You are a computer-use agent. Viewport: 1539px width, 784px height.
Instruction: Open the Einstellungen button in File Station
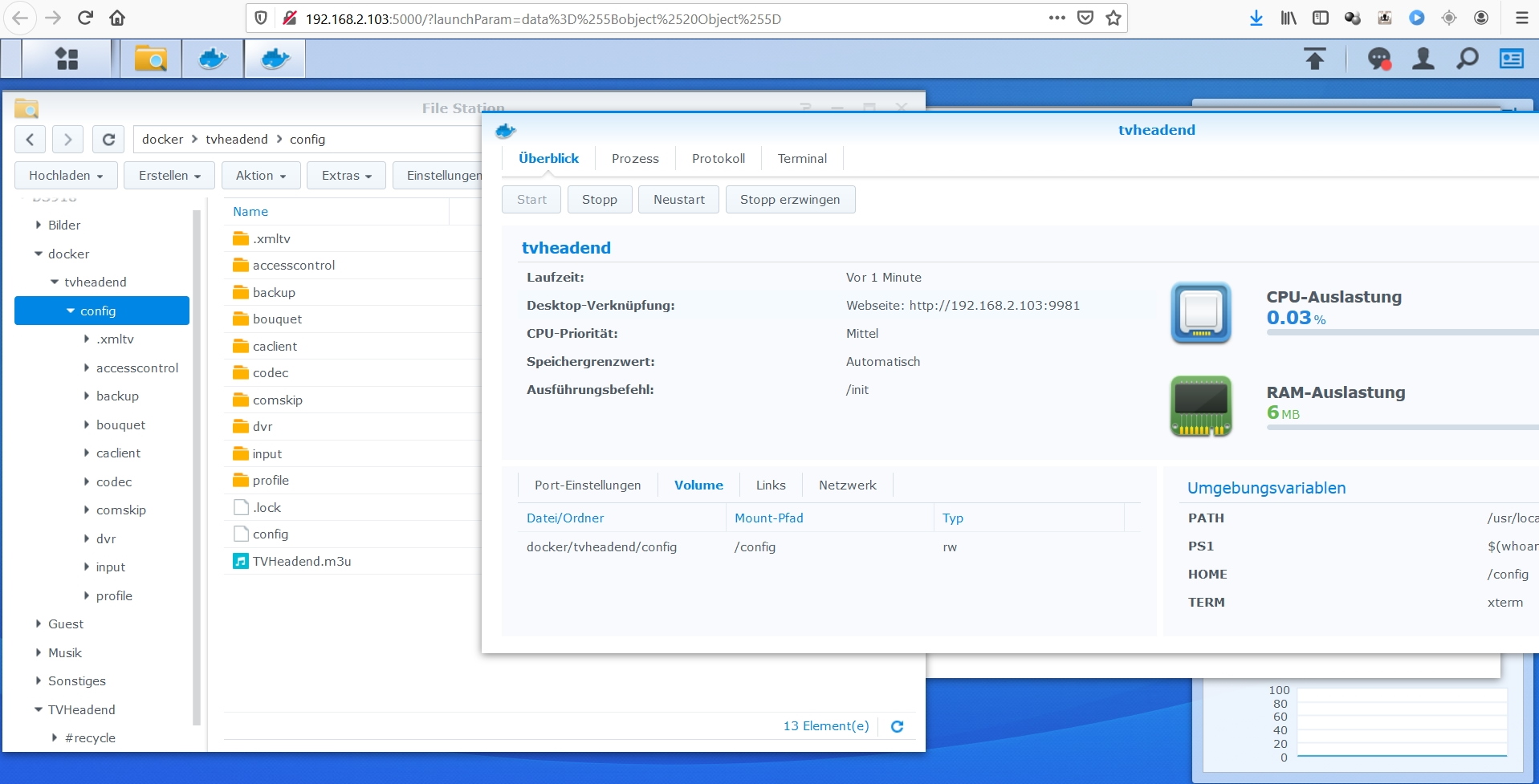[x=438, y=176]
